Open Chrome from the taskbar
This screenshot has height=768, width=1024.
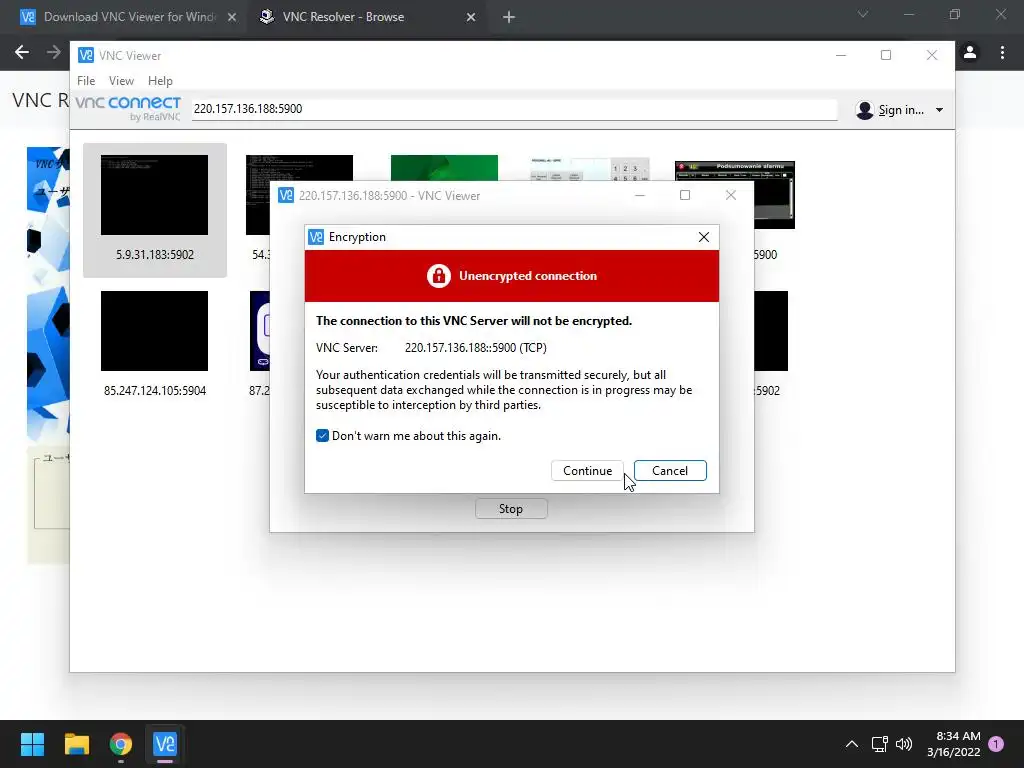[121, 744]
